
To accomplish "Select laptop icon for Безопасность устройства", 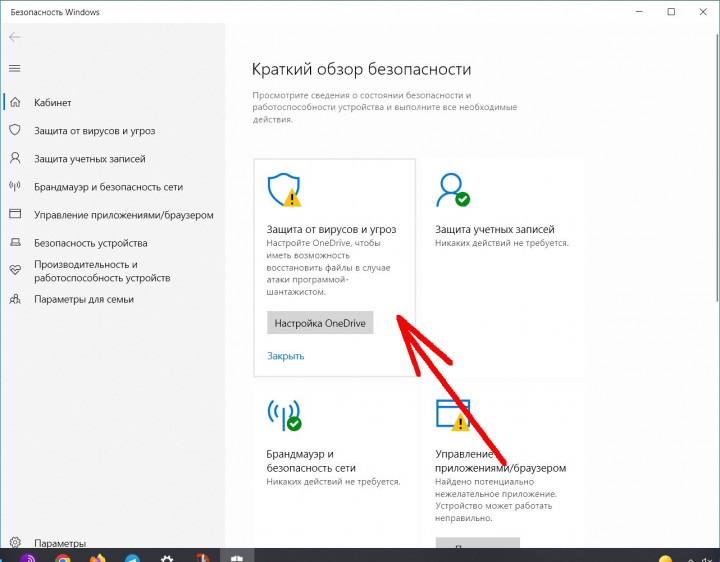I will coord(15,243).
